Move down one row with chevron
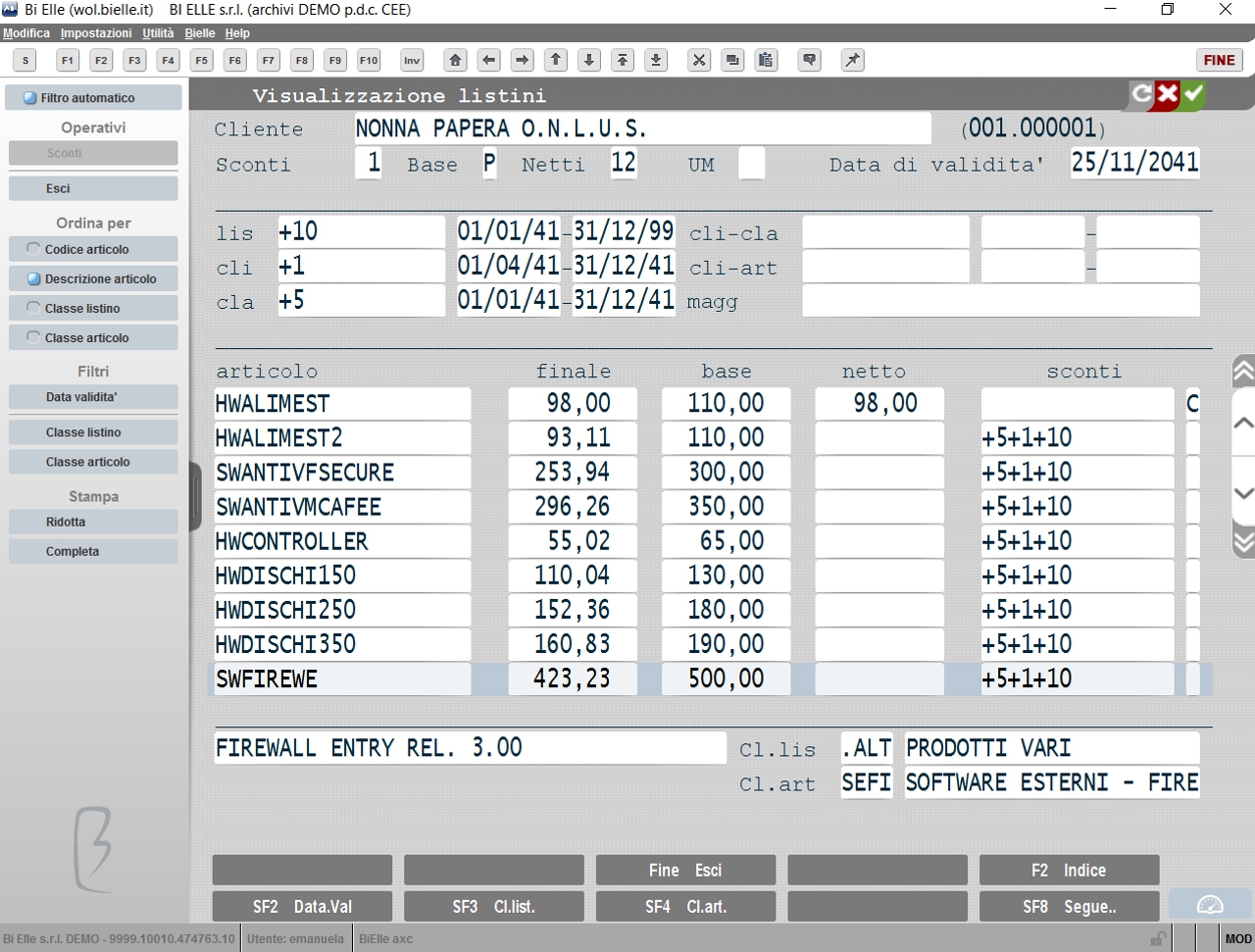Image resolution: width=1255 pixels, height=952 pixels. (x=1243, y=493)
